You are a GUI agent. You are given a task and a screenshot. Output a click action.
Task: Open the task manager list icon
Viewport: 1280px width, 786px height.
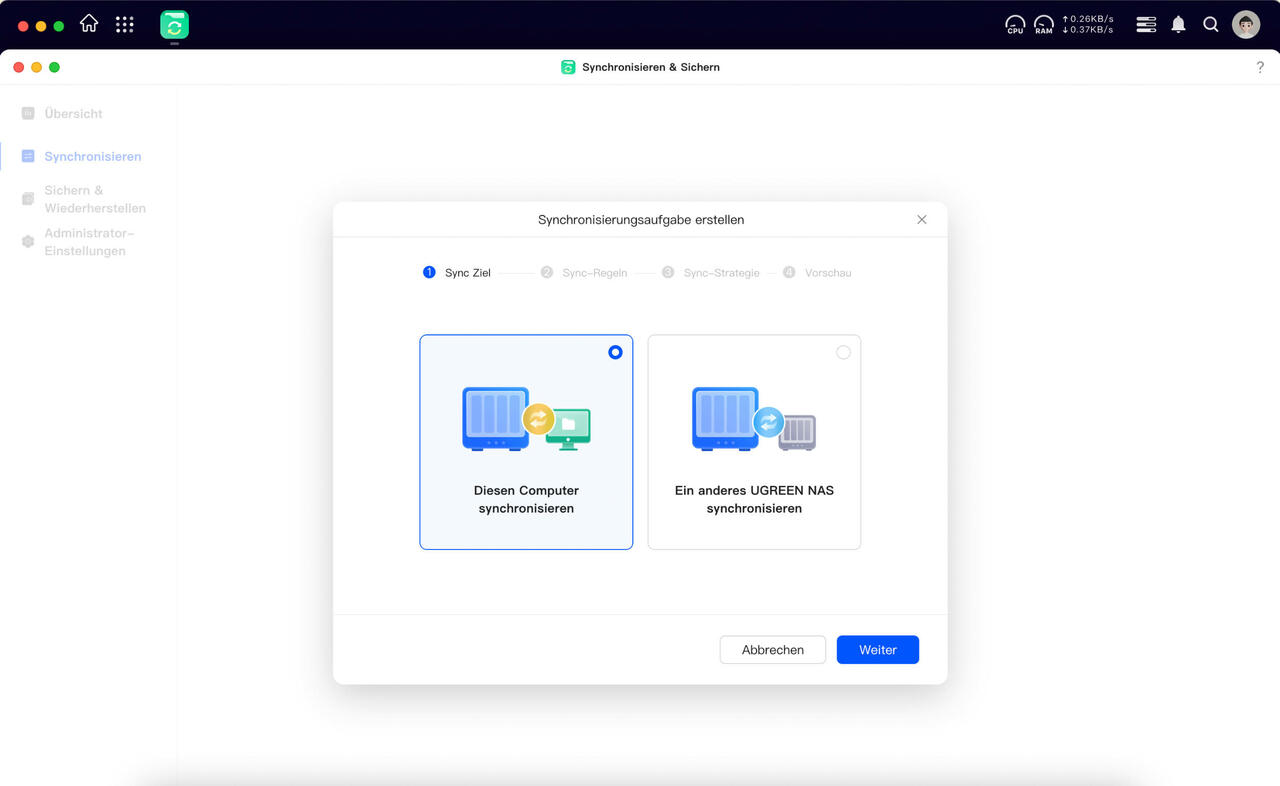tap(1147, 24)
